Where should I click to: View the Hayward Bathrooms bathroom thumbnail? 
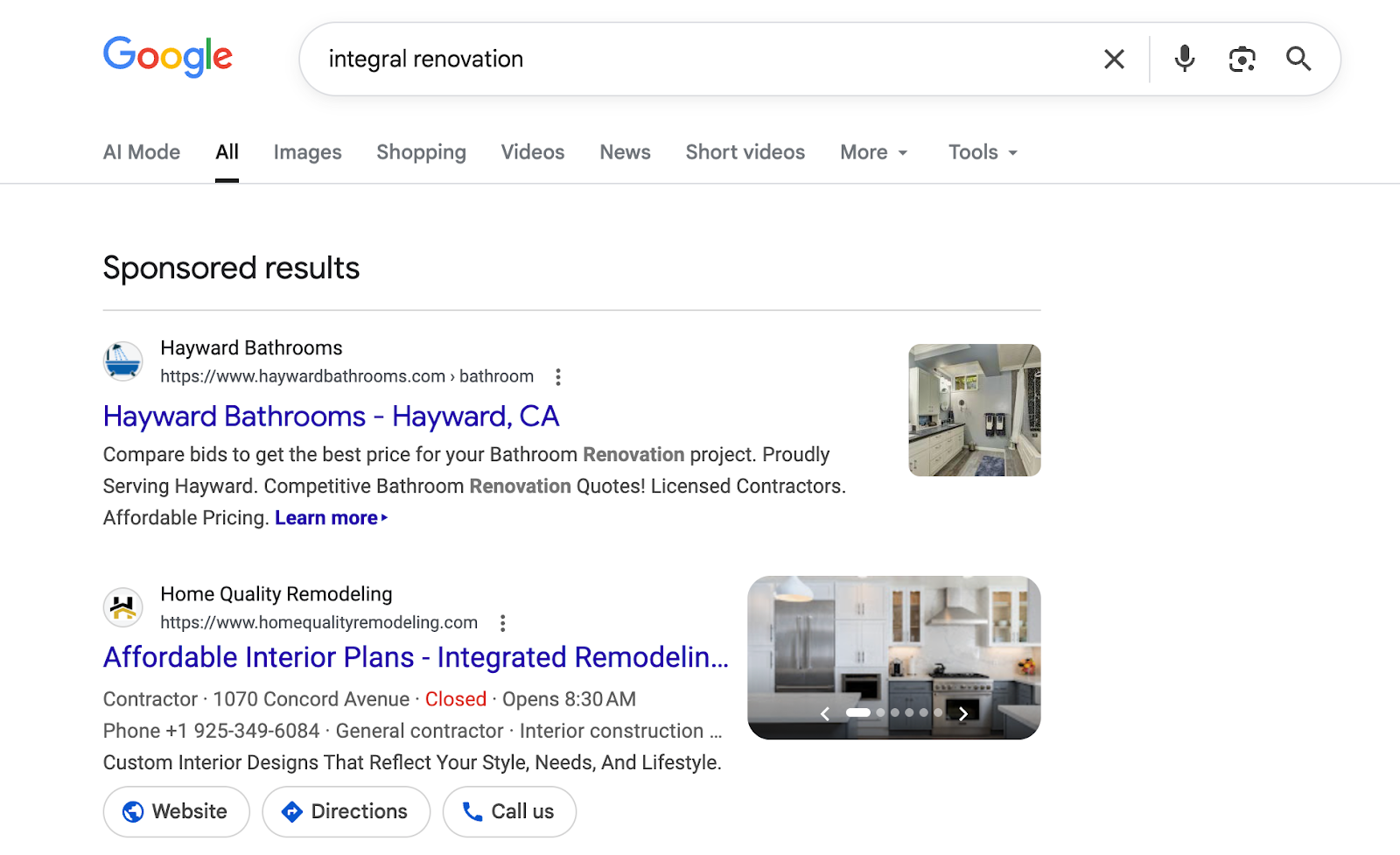(975, 410)
